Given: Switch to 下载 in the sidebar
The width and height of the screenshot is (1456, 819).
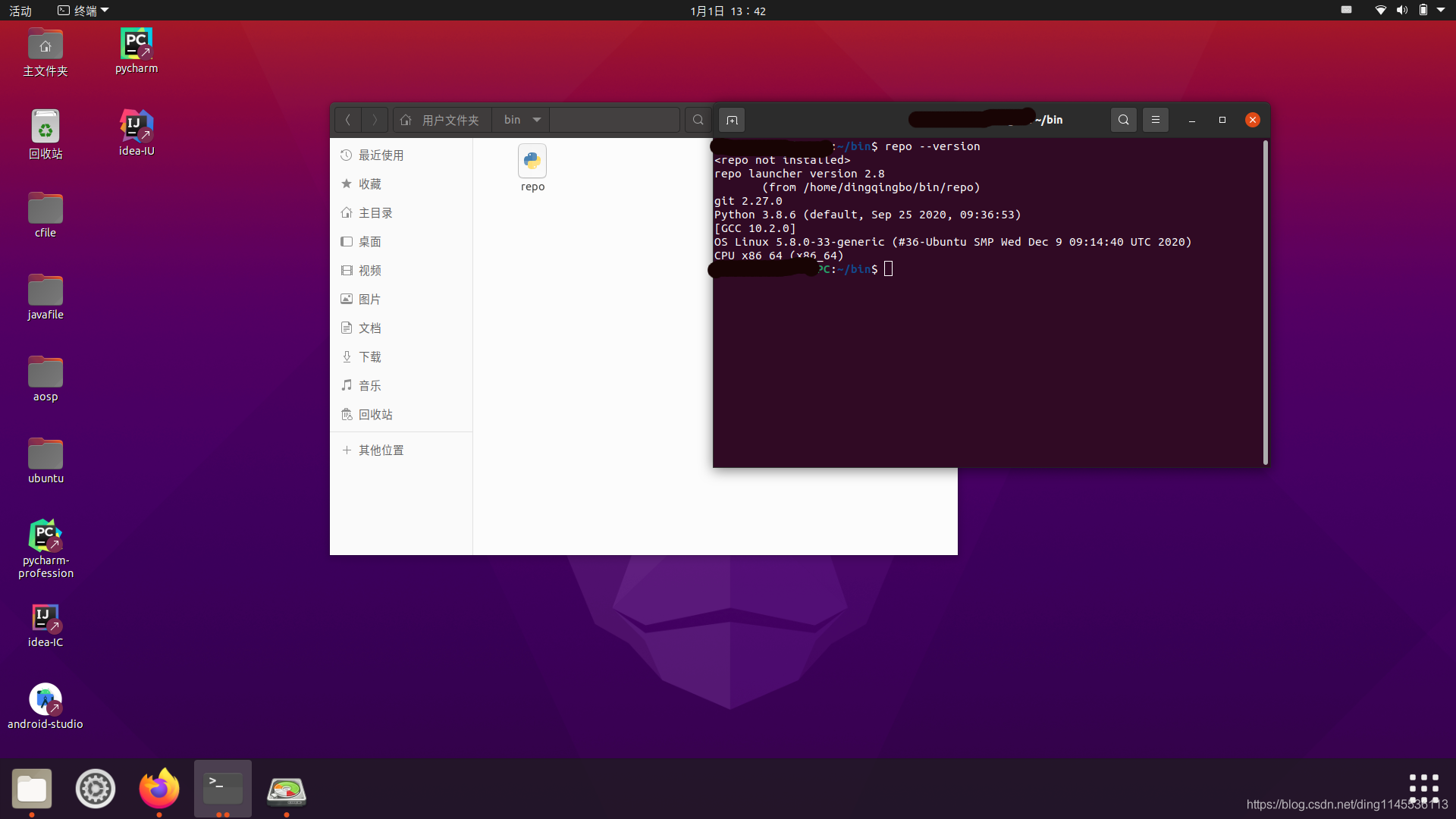Looking at the screenshot, I should click(x=371, y=356).
